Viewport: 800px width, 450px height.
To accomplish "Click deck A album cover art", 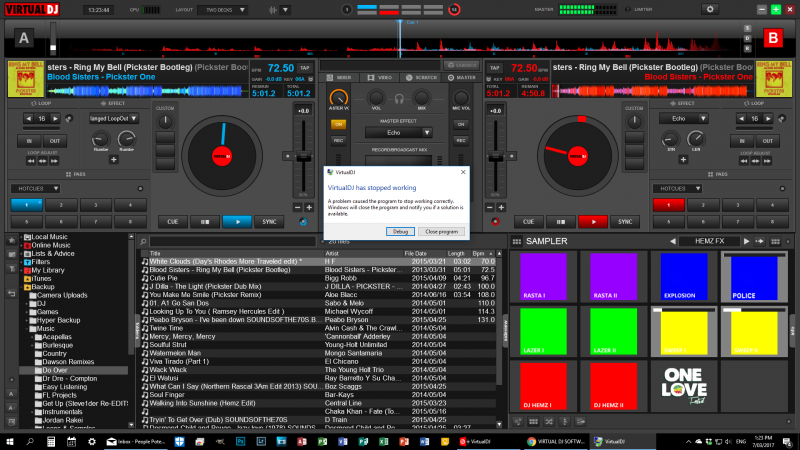I will [x=26, y=79].
